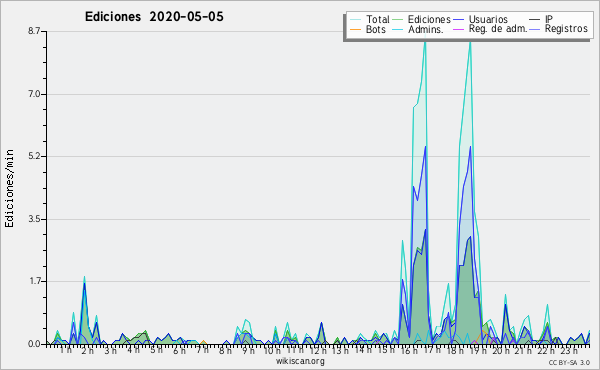The image size is (600, 370).
Task: Click the '17 h' x-axis label
Action: 432,350
